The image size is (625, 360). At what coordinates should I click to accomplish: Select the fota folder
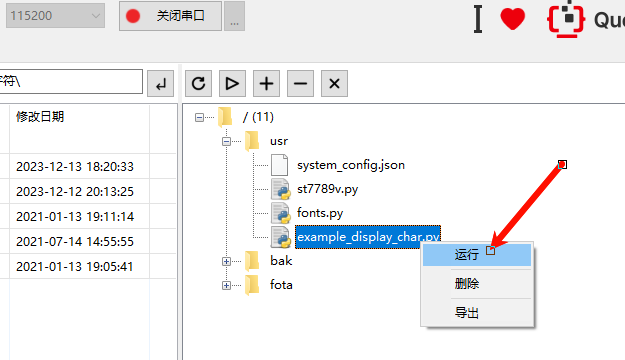(x=281, y=285)
